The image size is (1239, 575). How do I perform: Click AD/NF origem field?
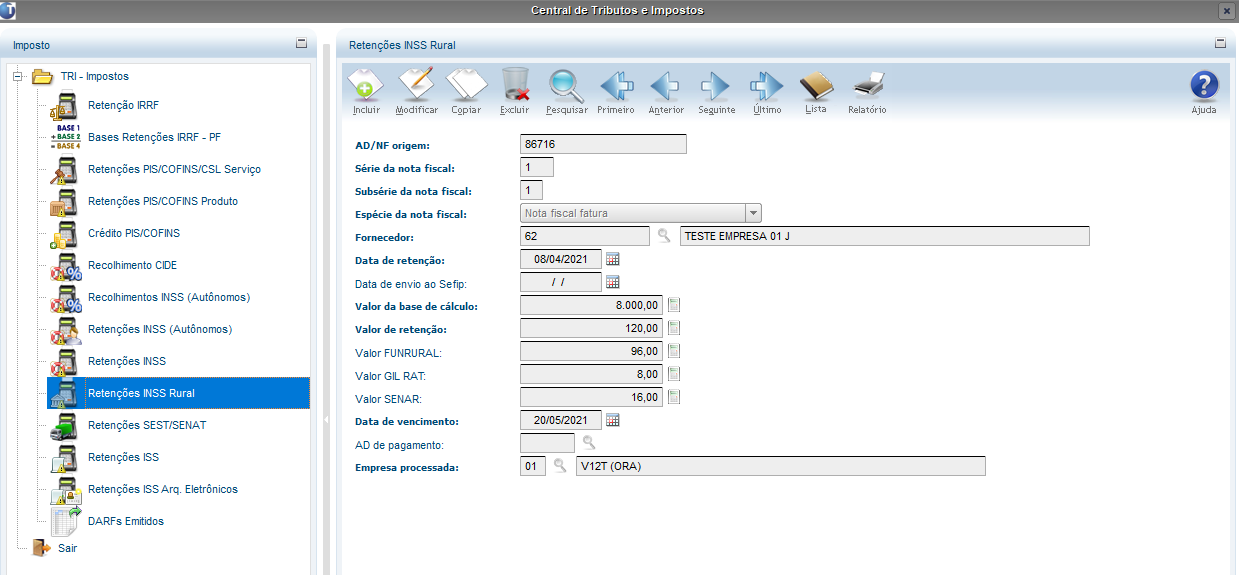coord(604,144)
